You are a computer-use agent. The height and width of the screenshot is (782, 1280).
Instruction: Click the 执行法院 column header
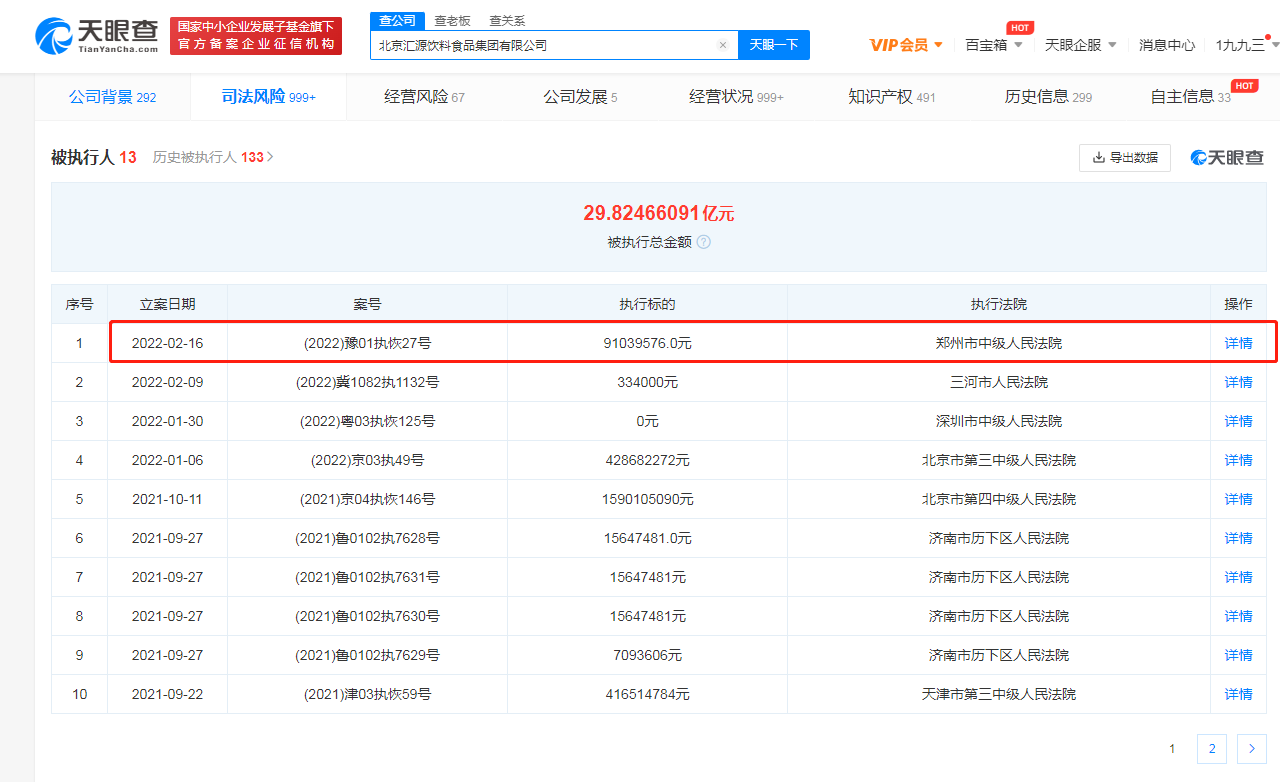point(998,304)
